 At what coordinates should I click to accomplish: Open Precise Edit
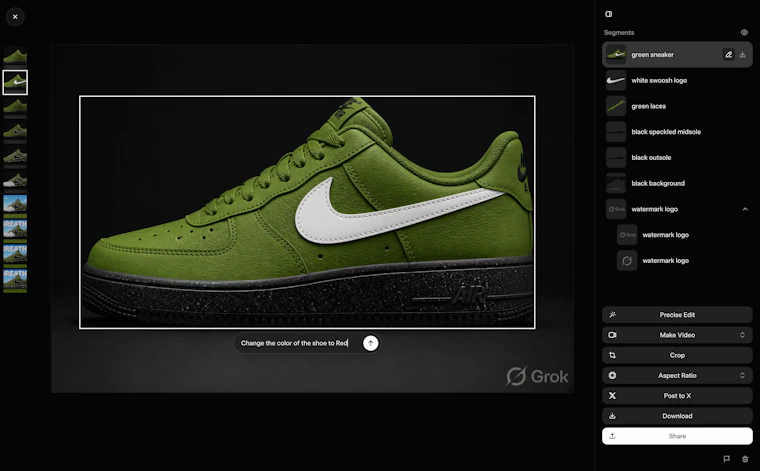(x=677, y=315)
